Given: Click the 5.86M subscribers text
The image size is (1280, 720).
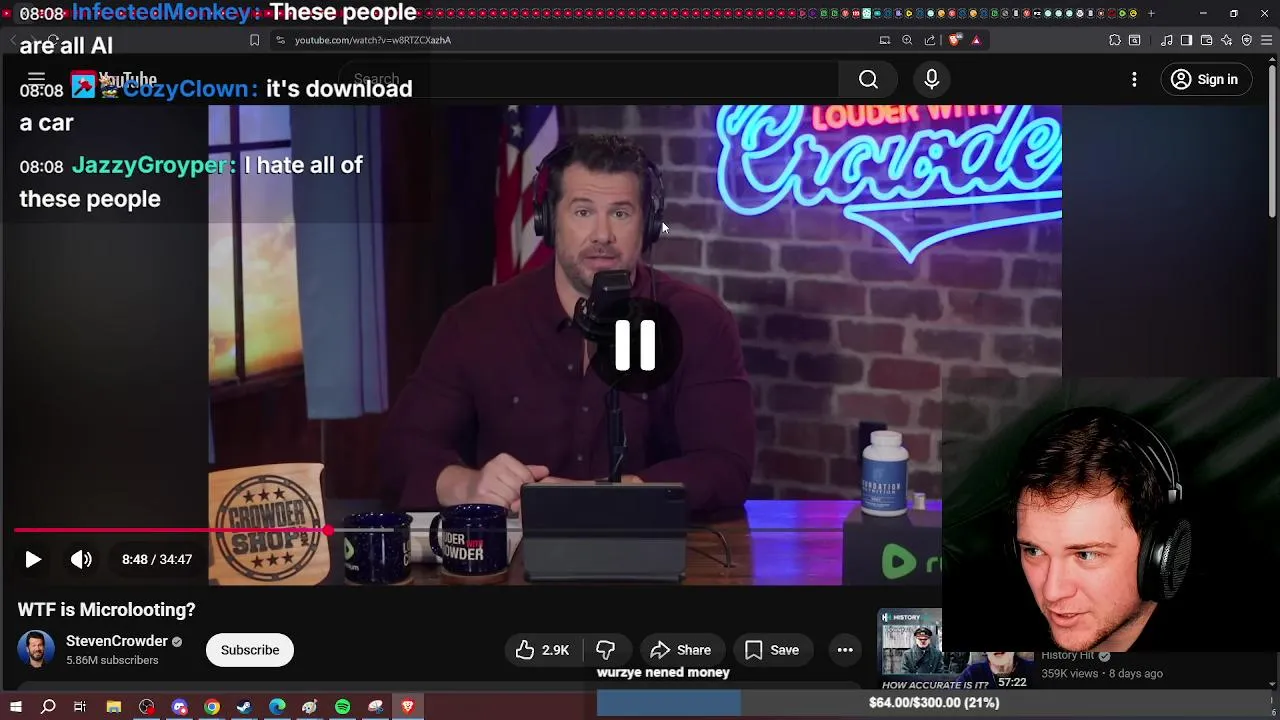Looking at the screenshot, I should coord(112,661).
